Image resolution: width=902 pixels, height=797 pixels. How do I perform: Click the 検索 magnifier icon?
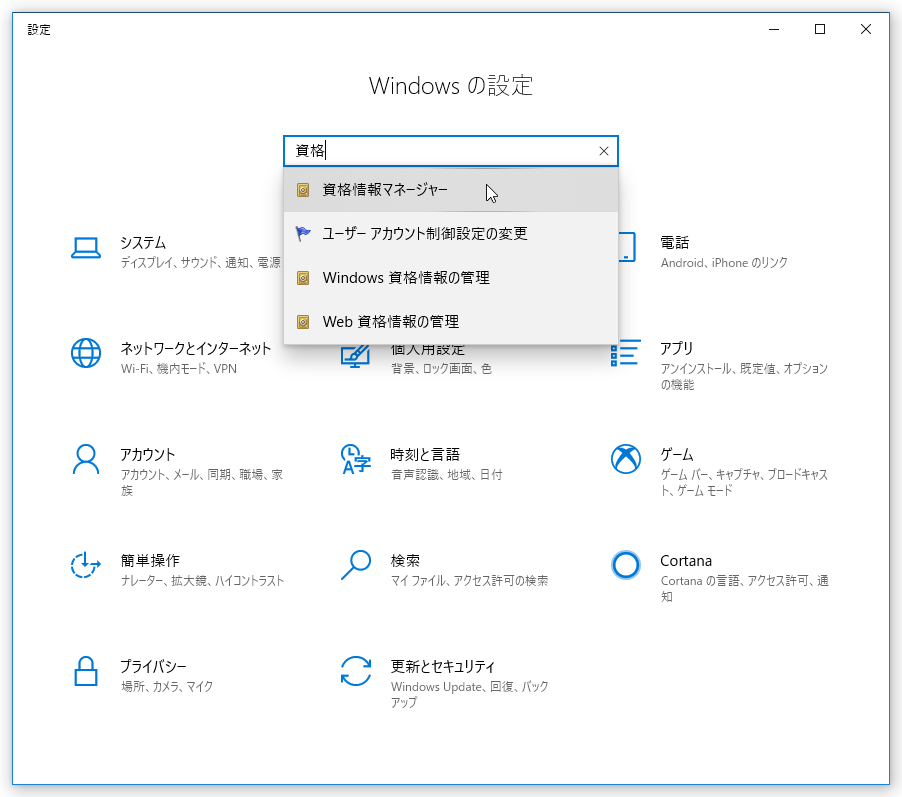pyautogui.click(x=356, y=565)
